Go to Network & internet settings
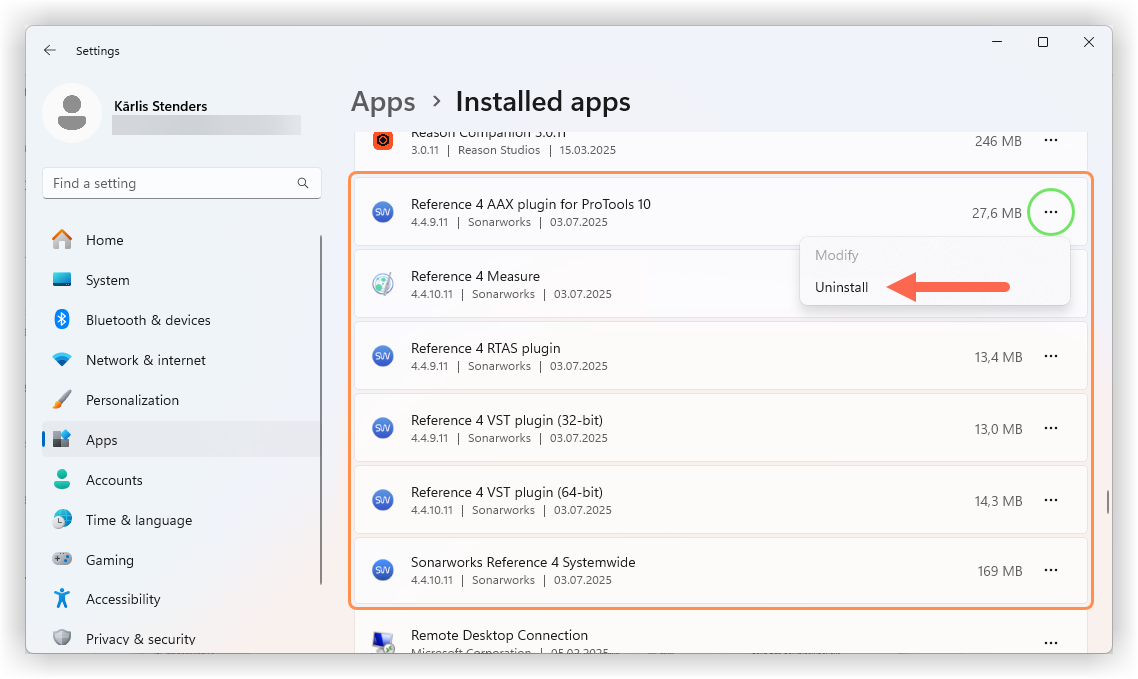The image size is (1138, 679). coord(146,360)
